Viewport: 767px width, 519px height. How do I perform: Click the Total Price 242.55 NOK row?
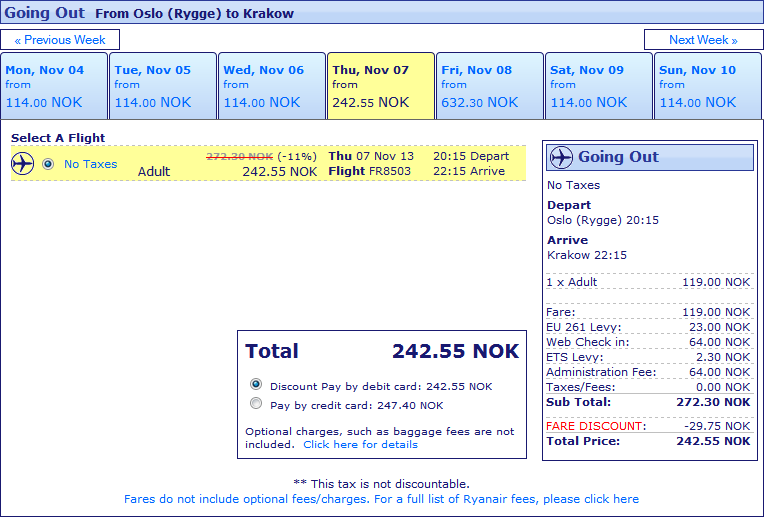pos(648,441)
